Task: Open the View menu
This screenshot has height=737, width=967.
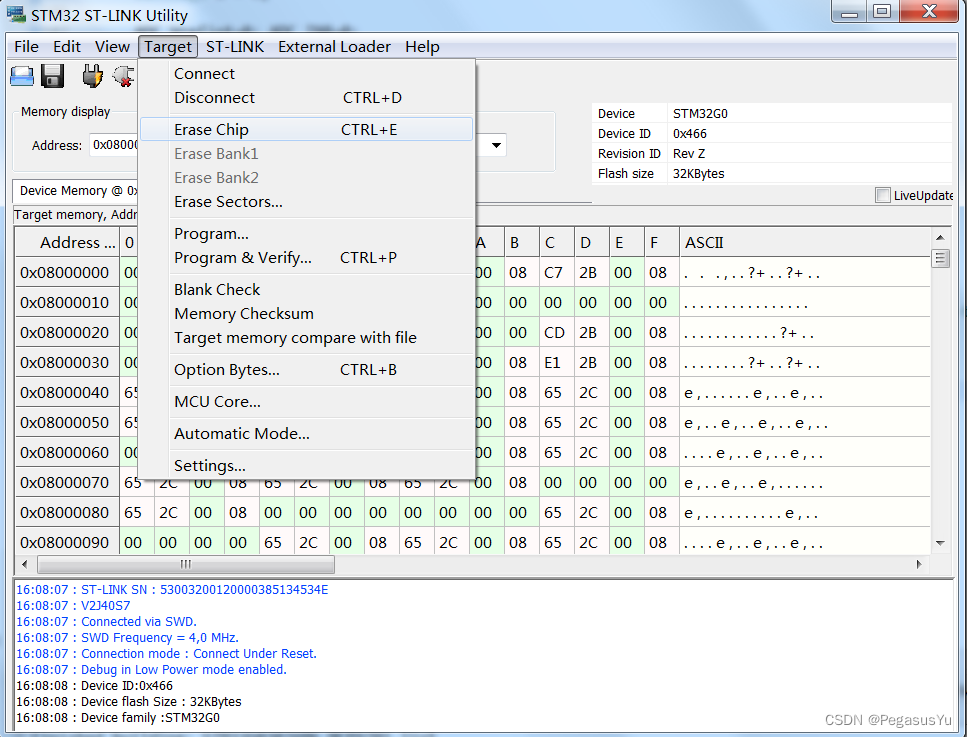Action: 112,47
